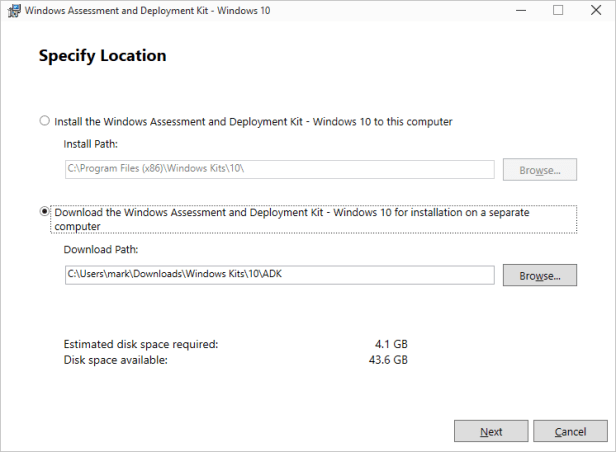Screen dimensions: 616x452
Task: Open Browse for the Download Path
Action: [540, 274]
